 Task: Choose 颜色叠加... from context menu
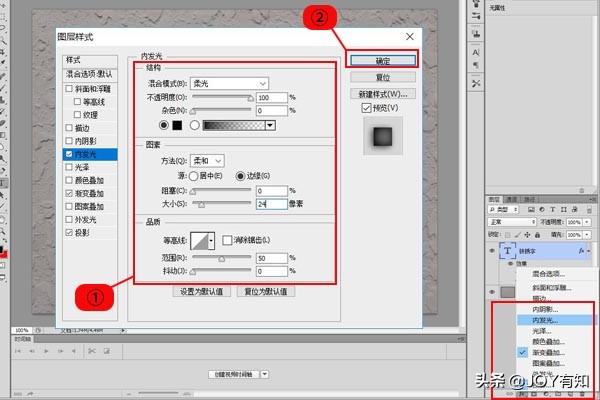(548, 341)
